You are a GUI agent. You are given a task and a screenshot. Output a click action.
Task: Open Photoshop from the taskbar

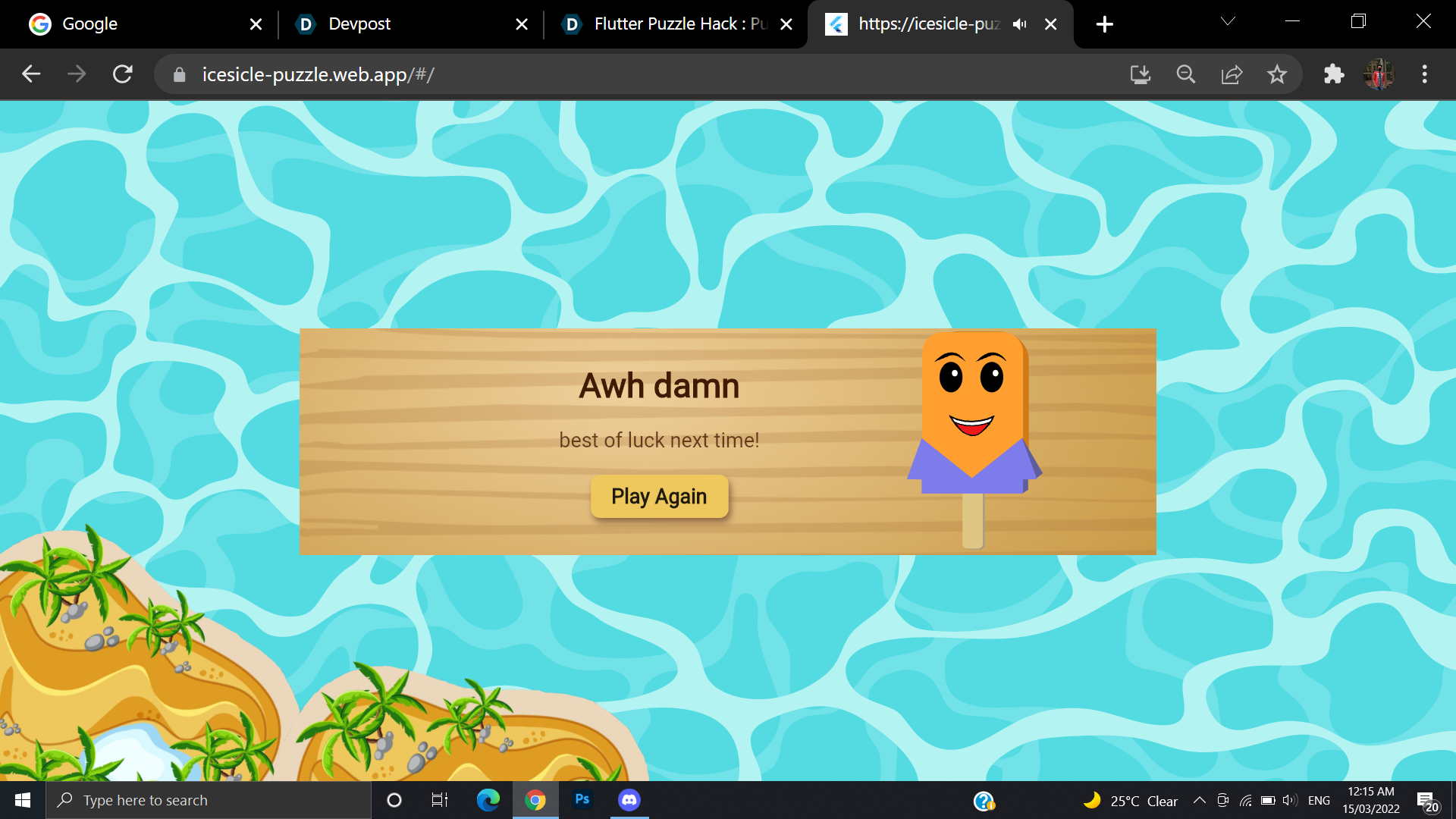[582, 800]
